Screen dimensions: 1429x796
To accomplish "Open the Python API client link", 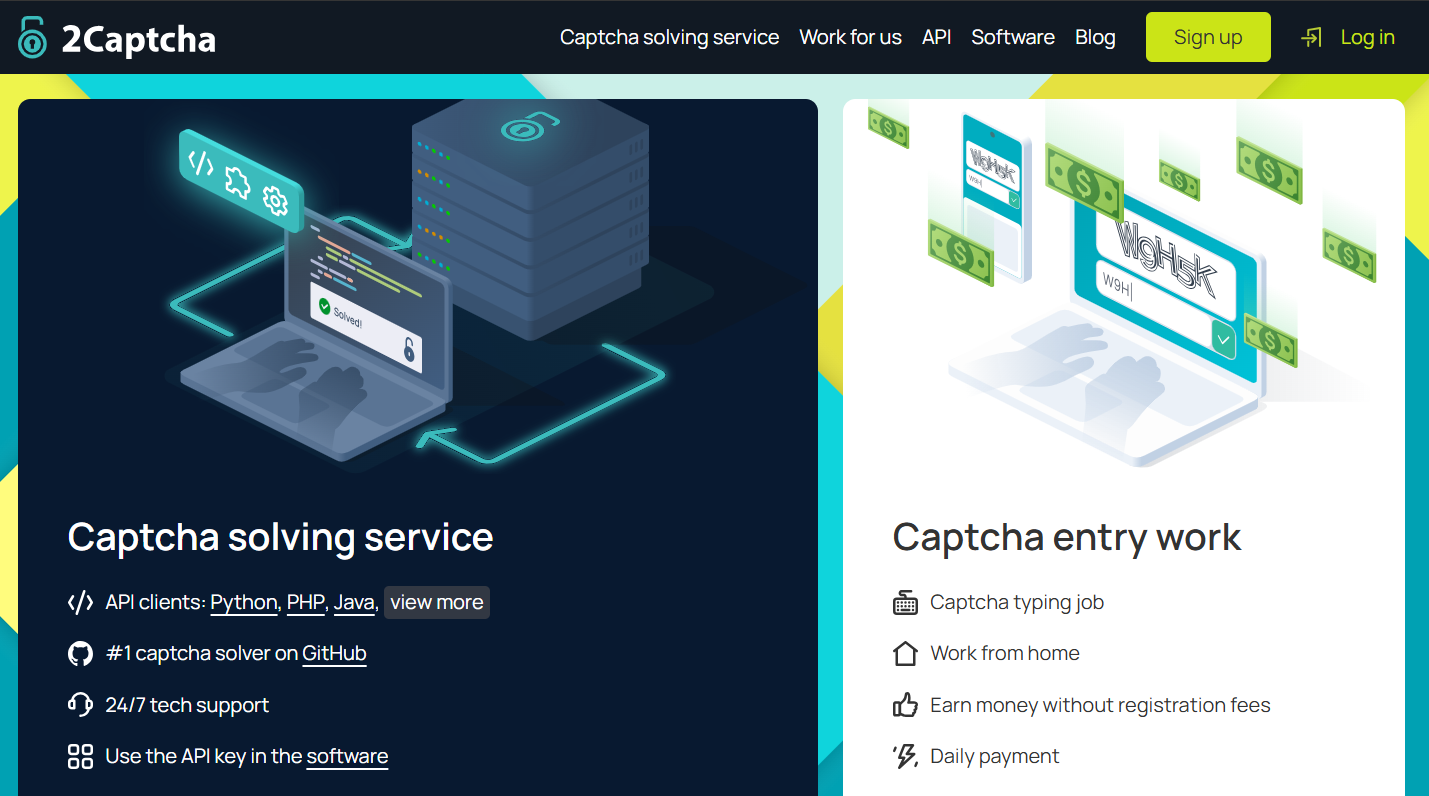I will click(x=244, y=602).
